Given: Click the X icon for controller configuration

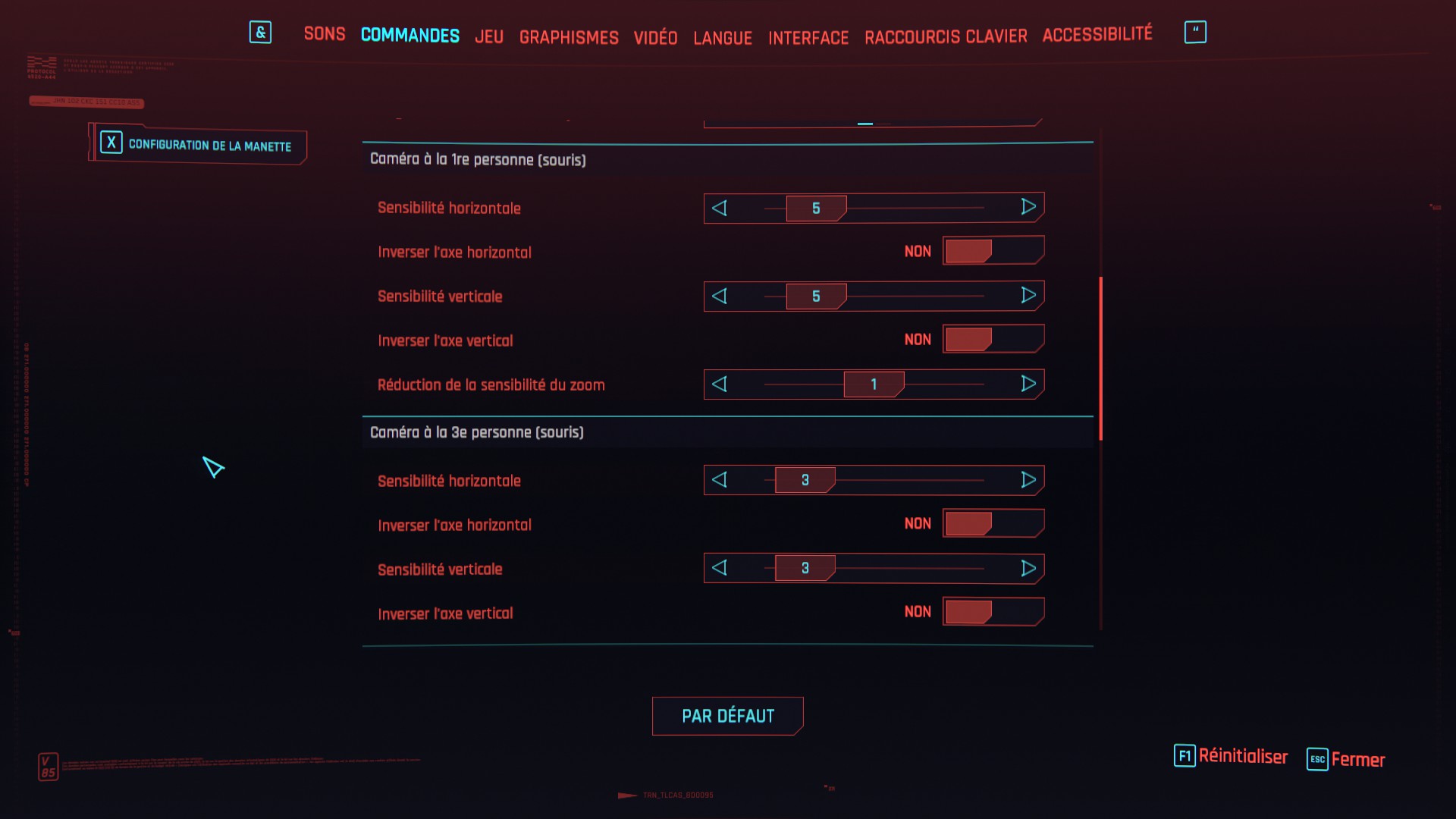Looking at the screenshot, I should click(x=111, y=143).
